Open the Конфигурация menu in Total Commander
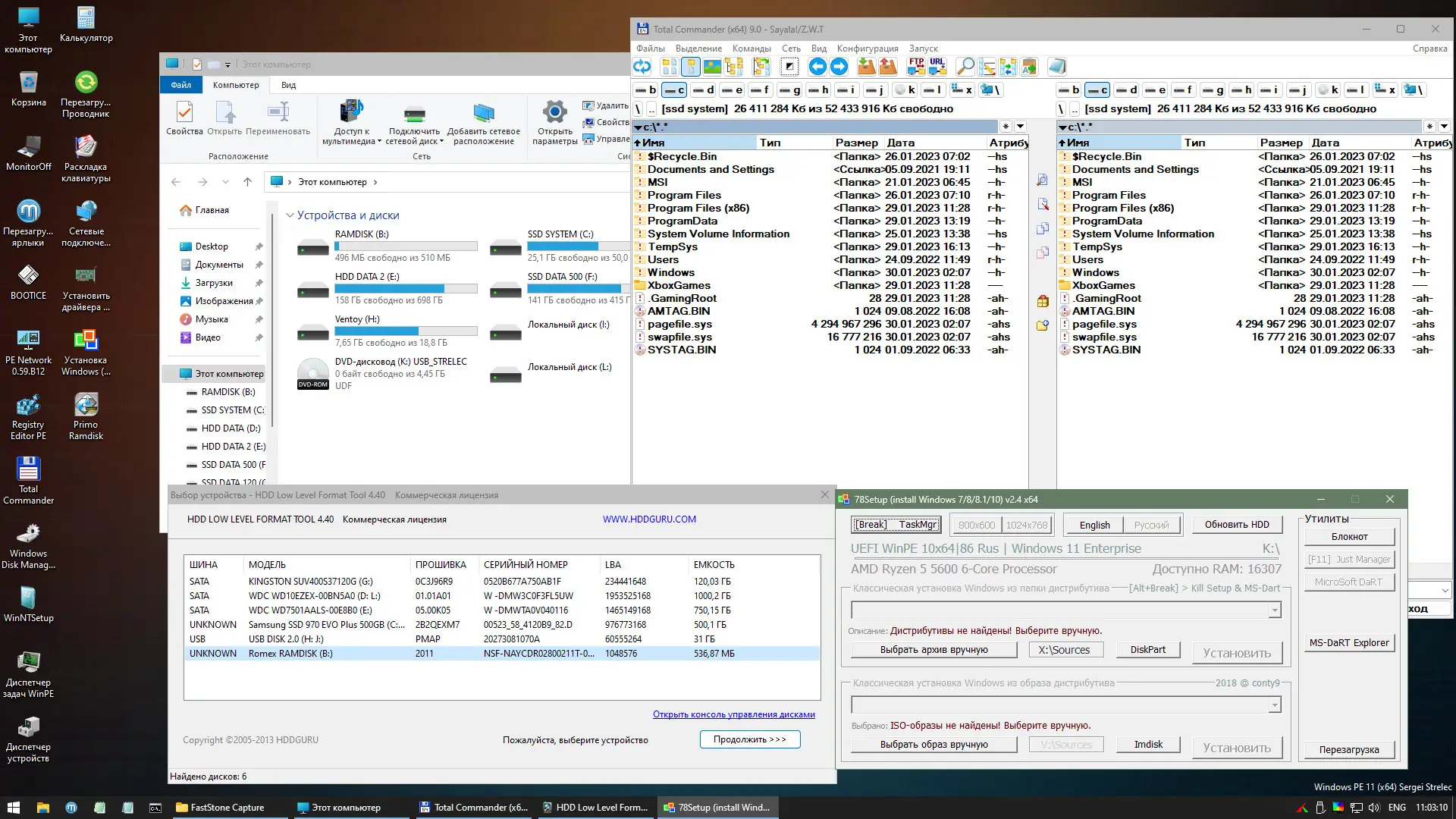The width and height of the screenshot is (1456, 819). [867, 48]
